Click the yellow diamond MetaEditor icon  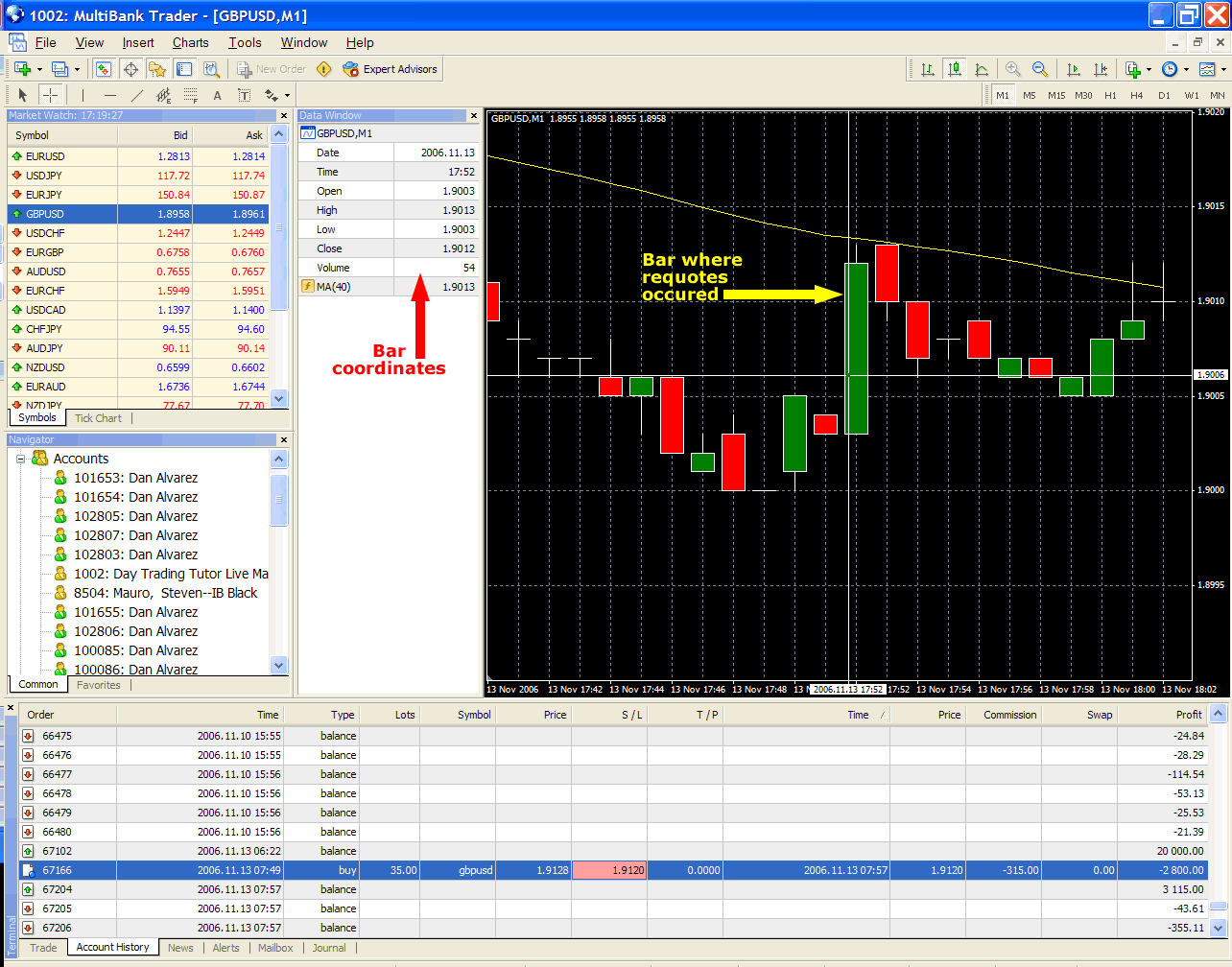coord(323,69)
